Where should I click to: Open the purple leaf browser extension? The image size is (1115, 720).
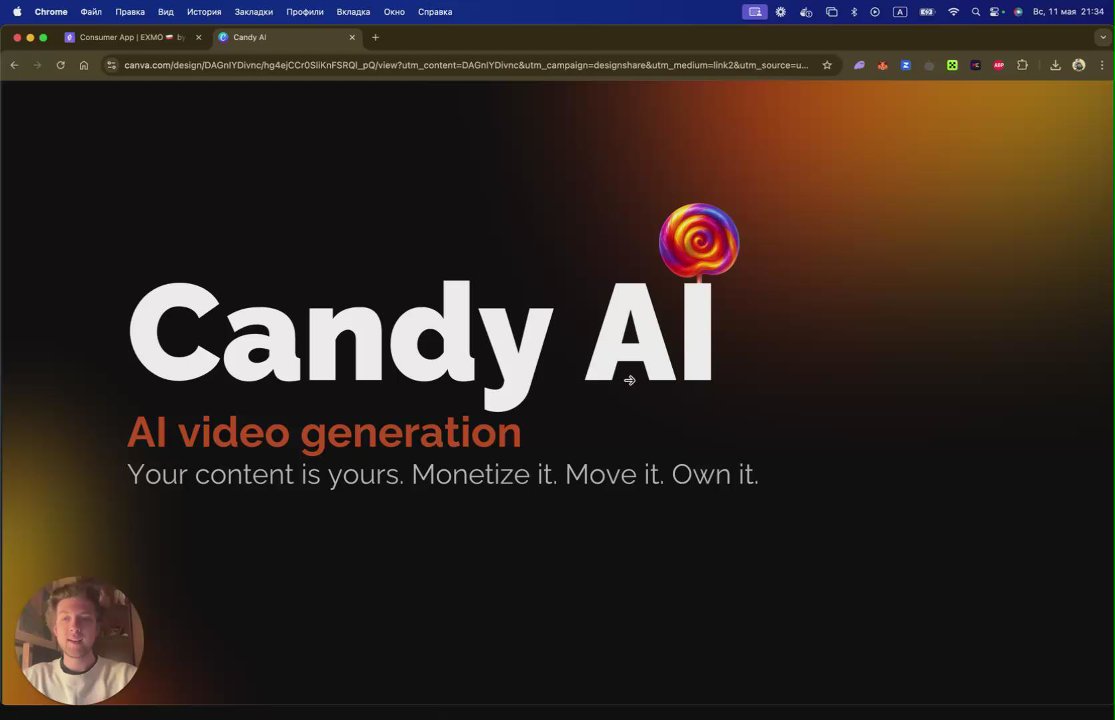click(859, 65)
